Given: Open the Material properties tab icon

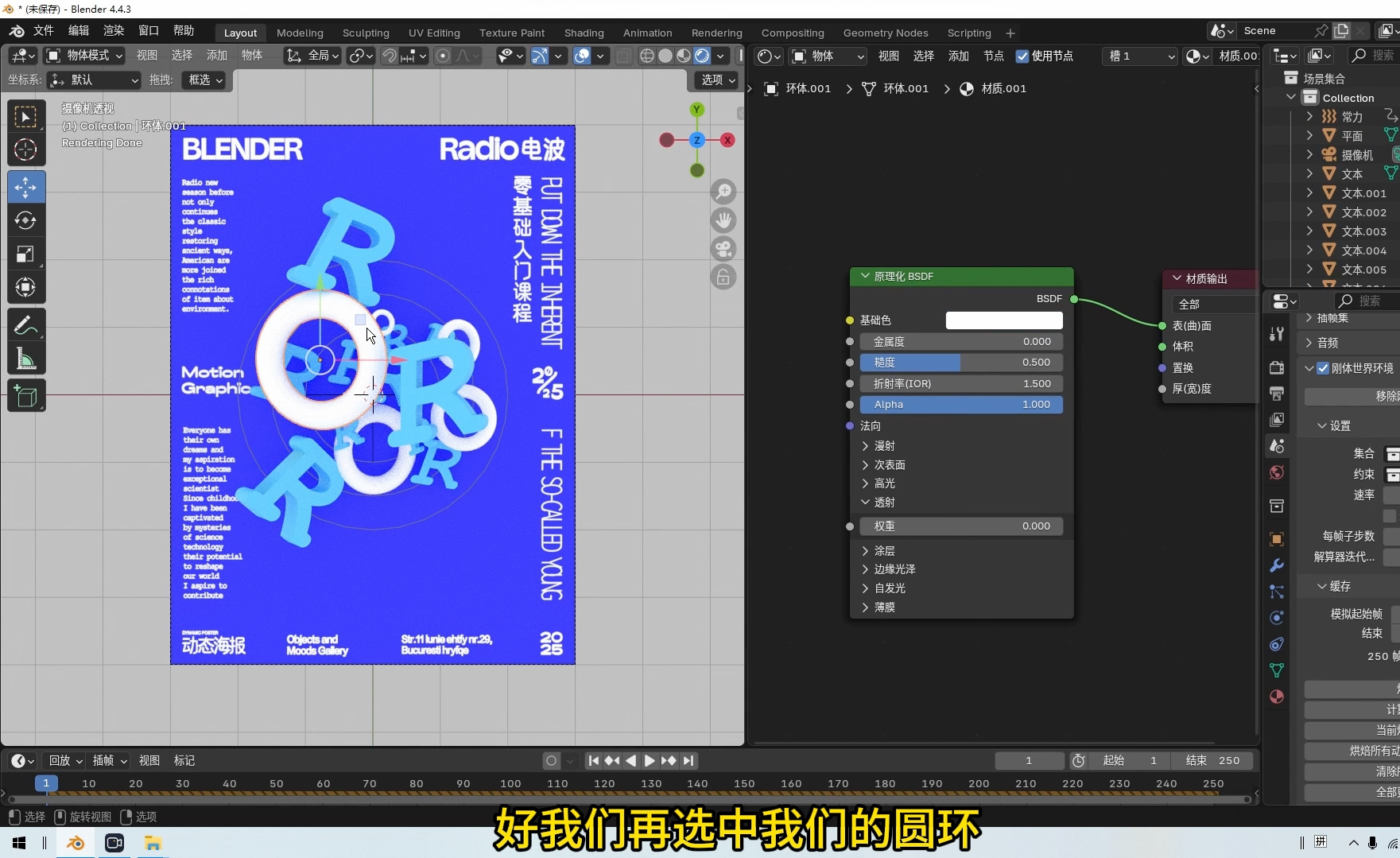Looking at the screenshot, I should (1277, 697).
